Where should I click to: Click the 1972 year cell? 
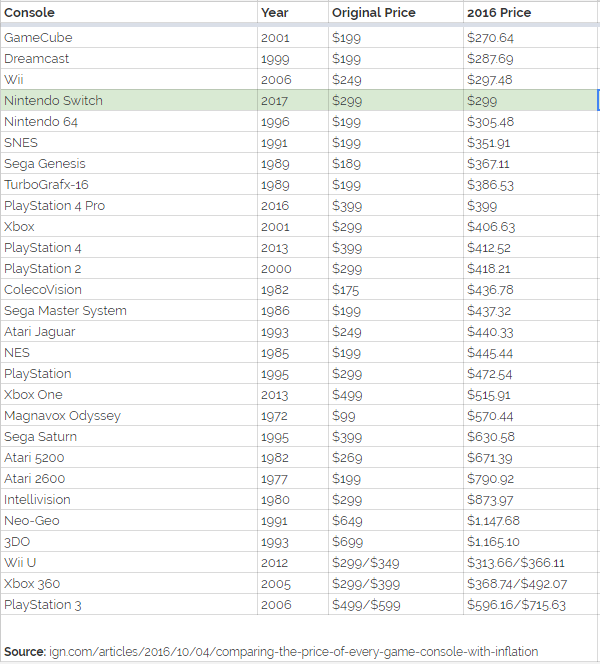[x=293, y=415]
